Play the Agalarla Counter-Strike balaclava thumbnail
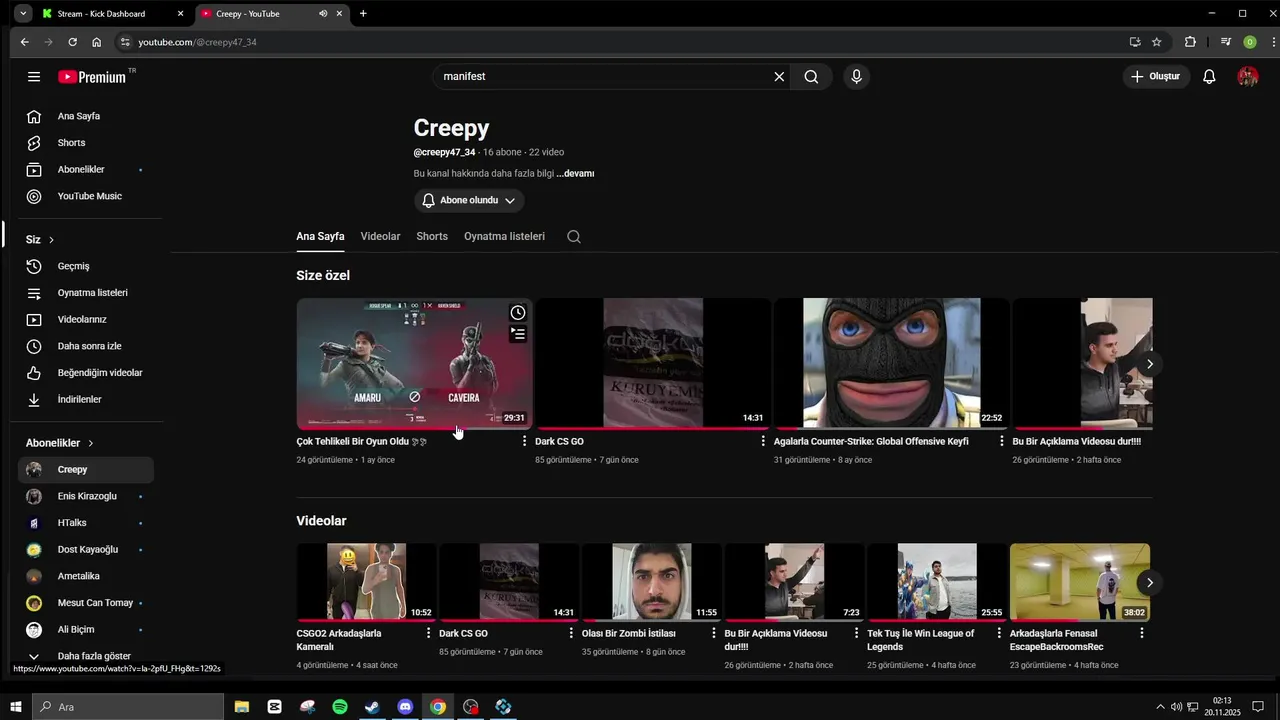This screenshot has width=1280, height=720. [892, 363]
